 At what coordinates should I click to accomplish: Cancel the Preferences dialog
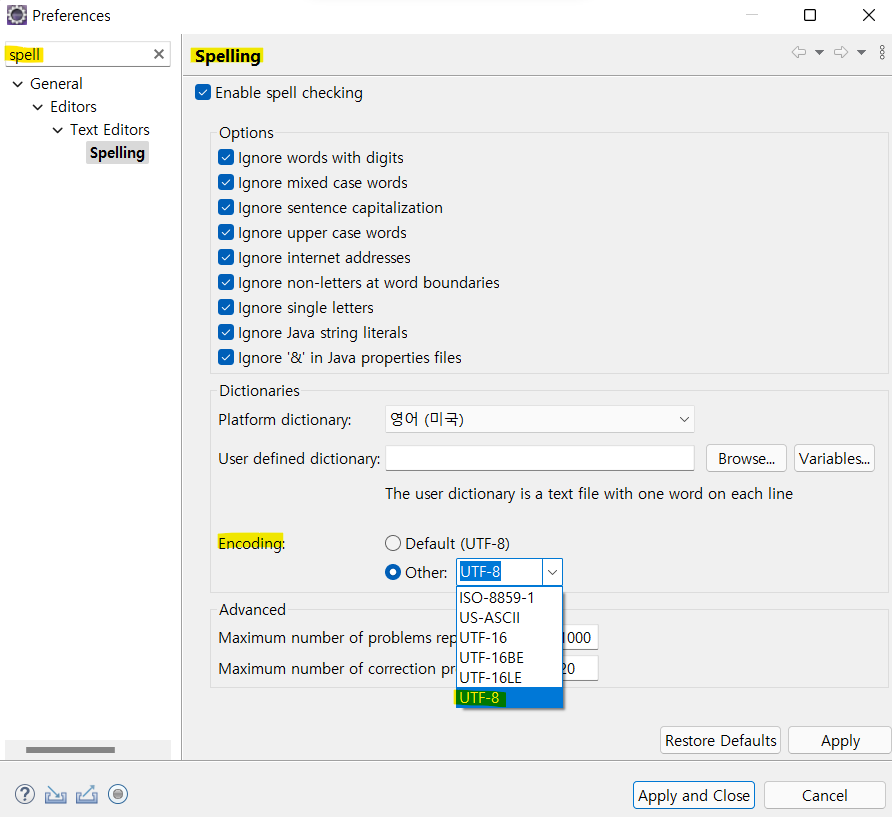click(824, 795)
